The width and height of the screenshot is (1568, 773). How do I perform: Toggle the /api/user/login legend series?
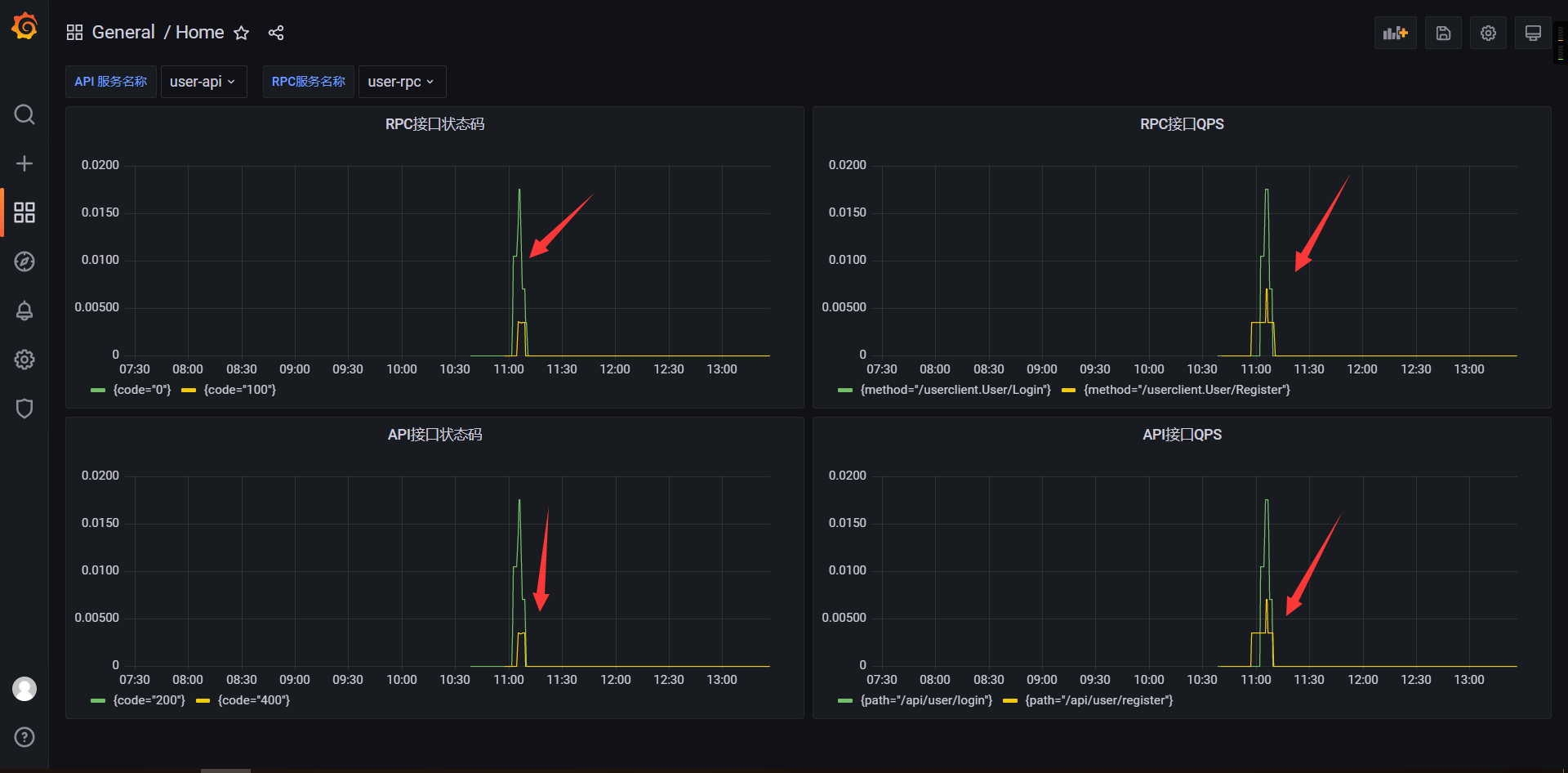tap(926, 700)
